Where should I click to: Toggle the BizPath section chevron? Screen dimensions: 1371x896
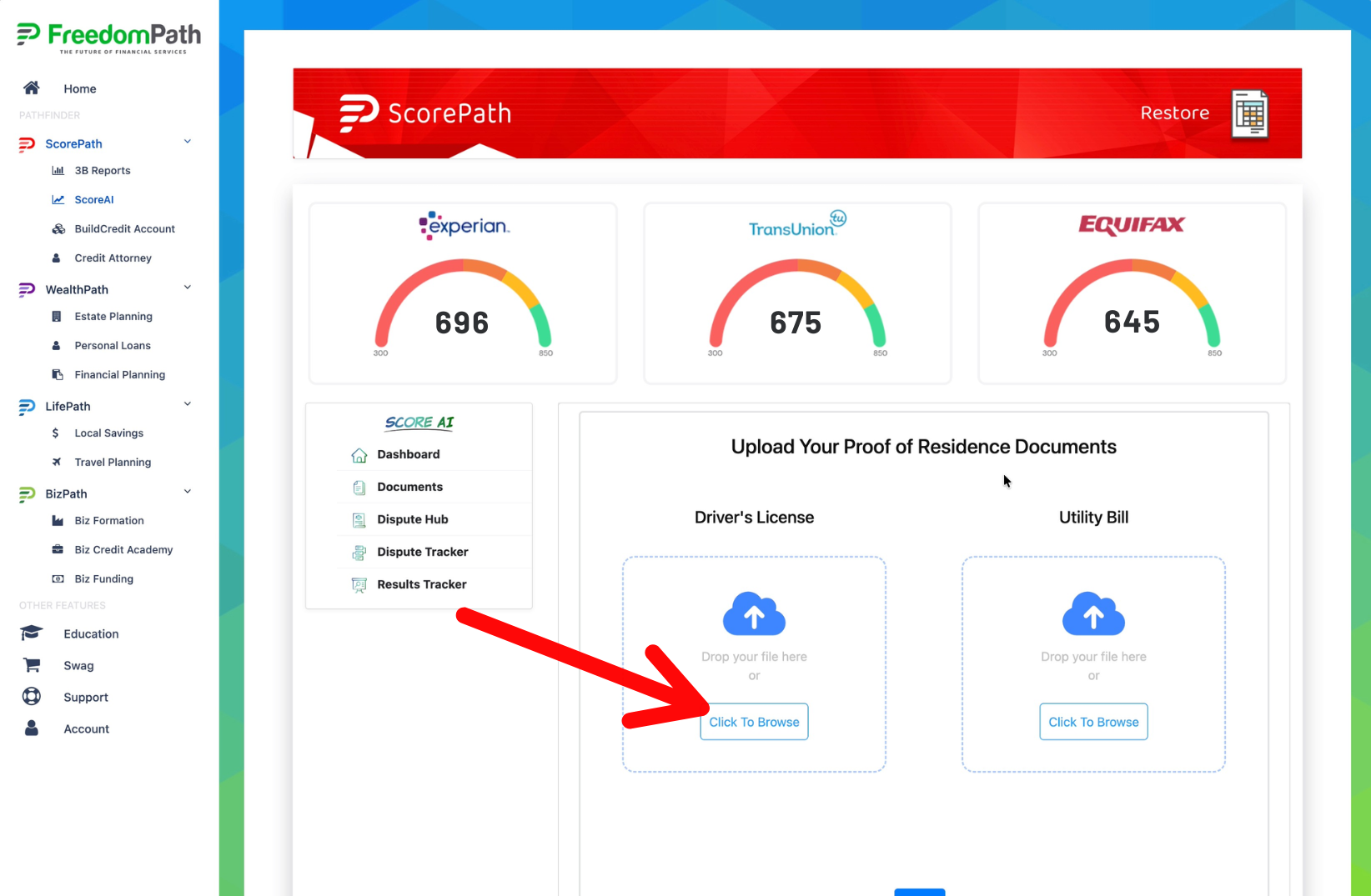coord(188,492)
